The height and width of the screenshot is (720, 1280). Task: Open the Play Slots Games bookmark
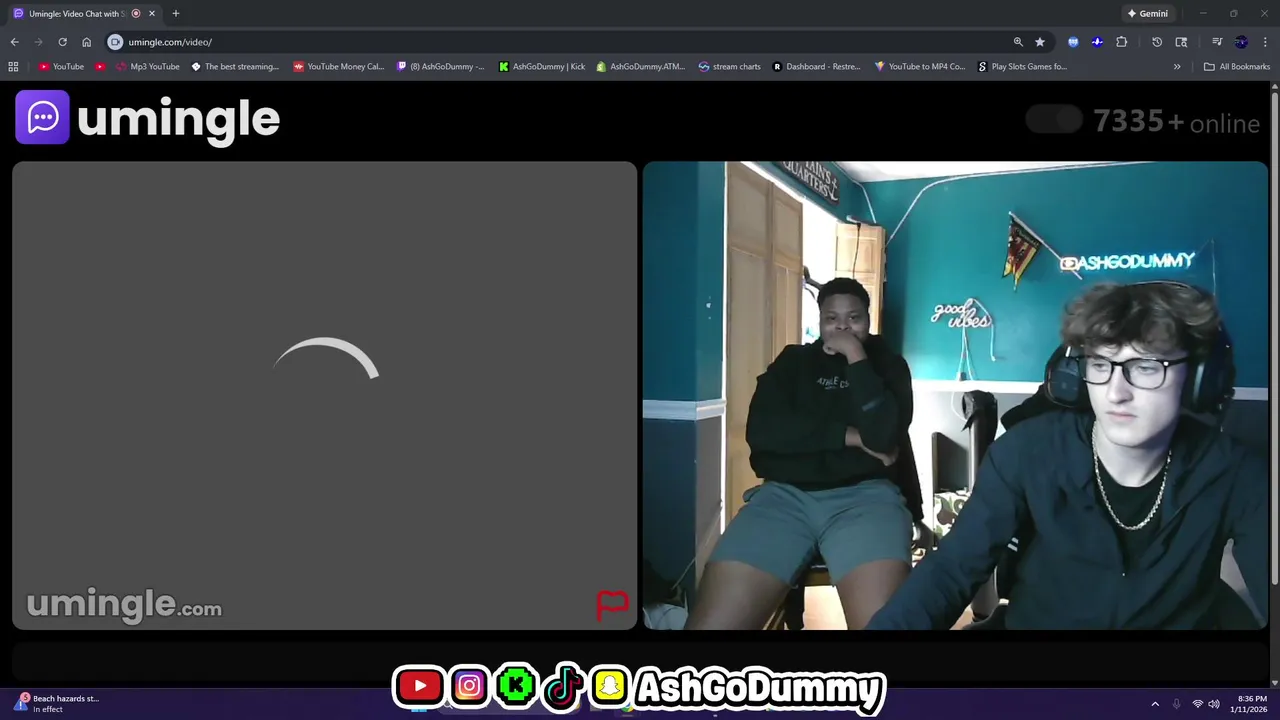(x=1022, y=67)
